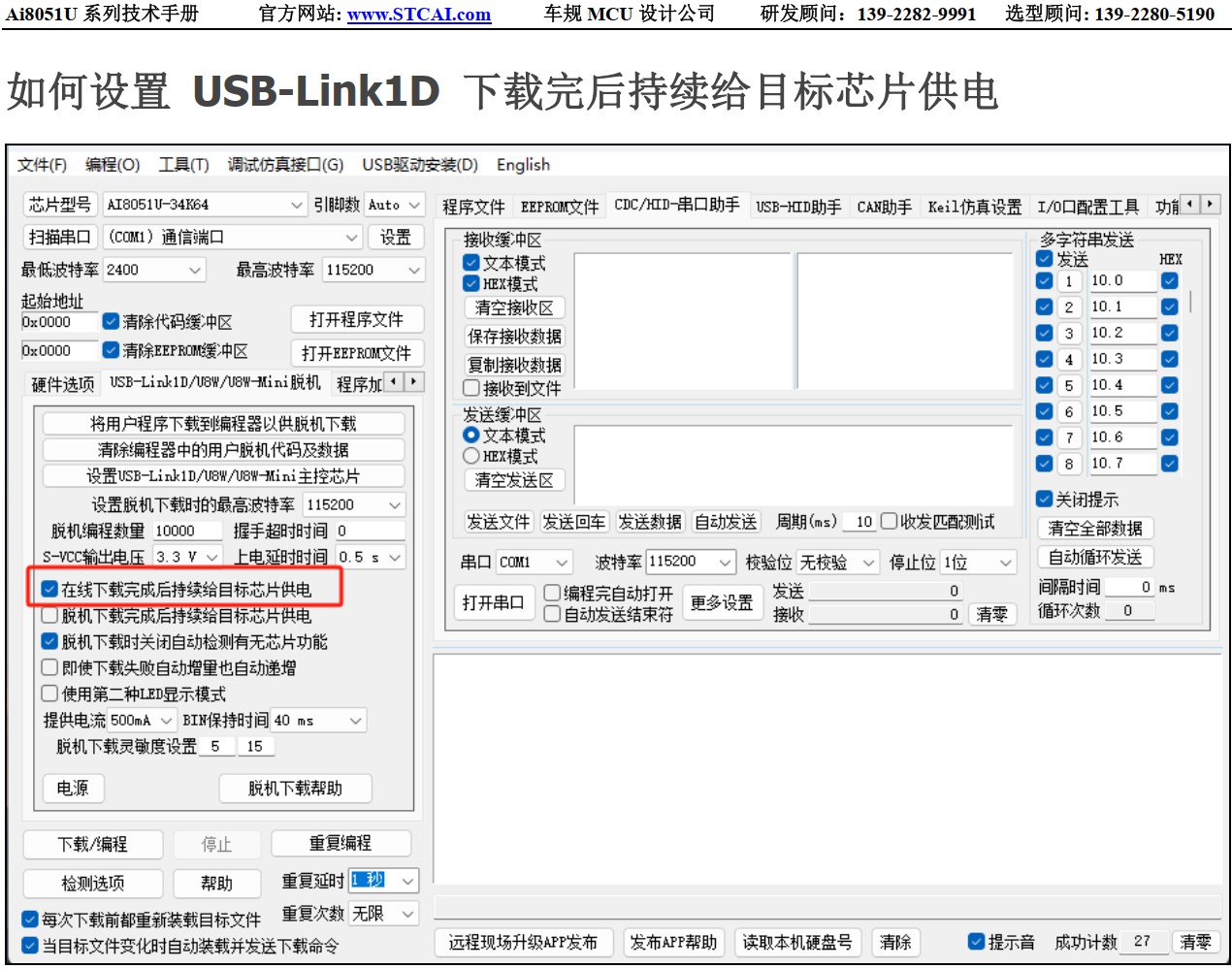
Task: Switch to the 硬件选项 tab
Action: (63, 384)
